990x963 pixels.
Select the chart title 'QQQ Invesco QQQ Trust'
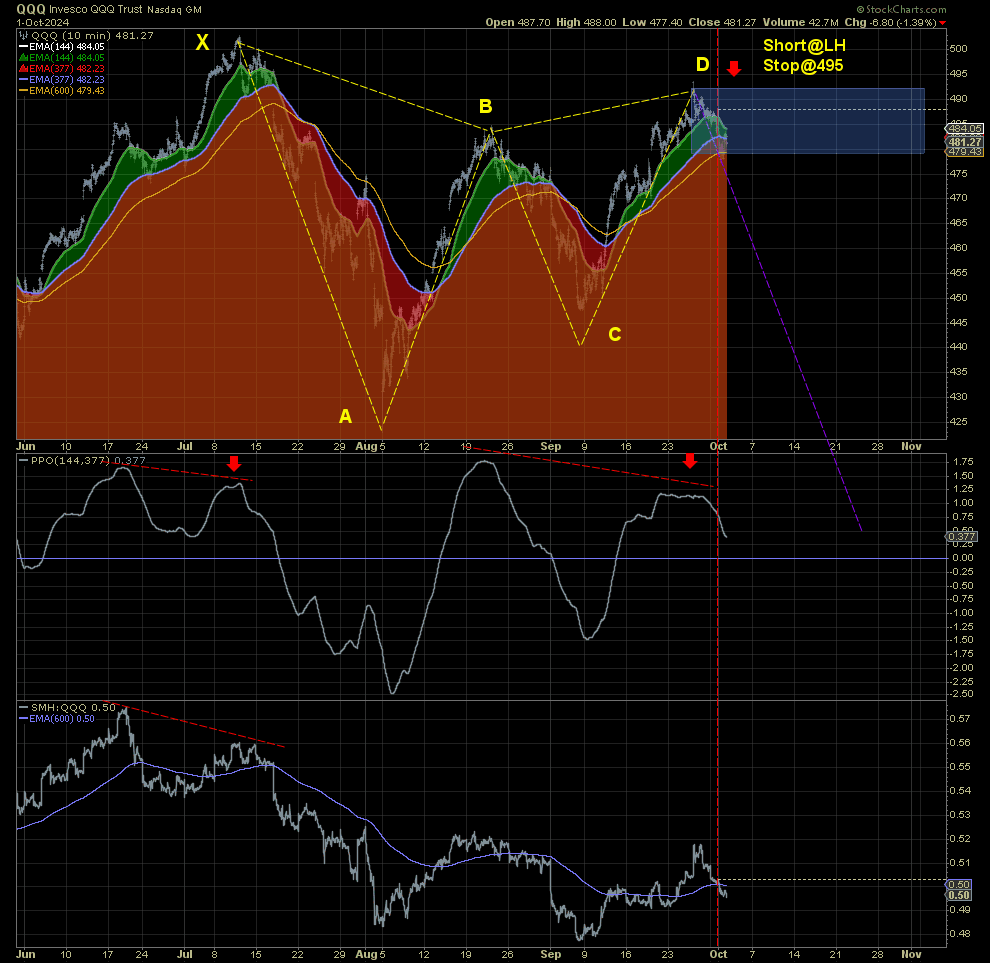80,9
